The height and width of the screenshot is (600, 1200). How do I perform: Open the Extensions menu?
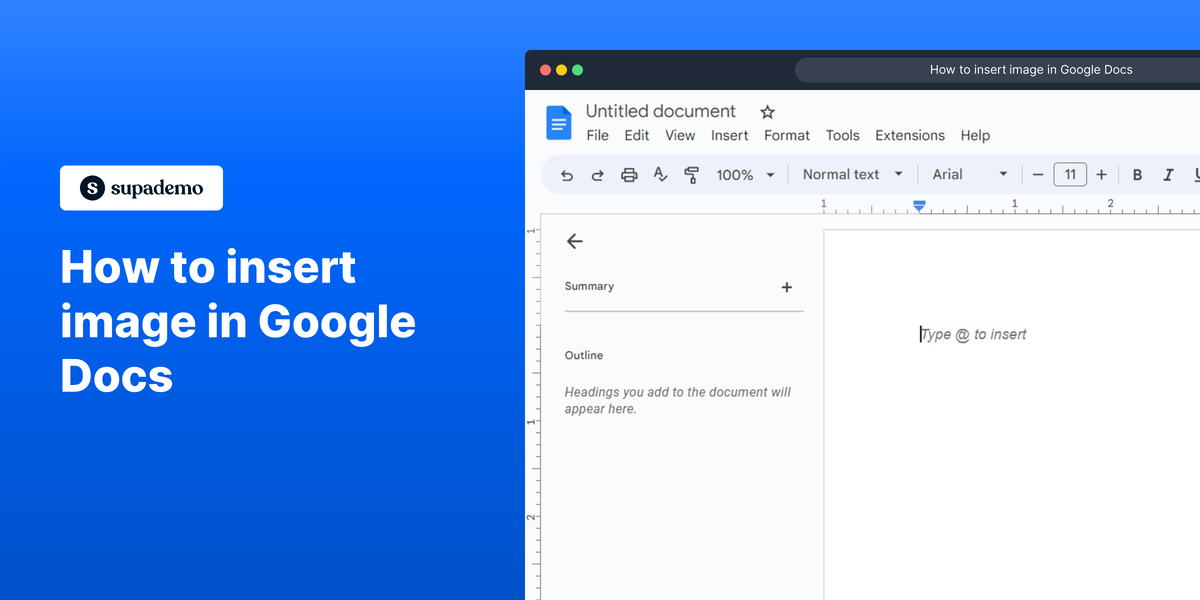pos(909,135)
